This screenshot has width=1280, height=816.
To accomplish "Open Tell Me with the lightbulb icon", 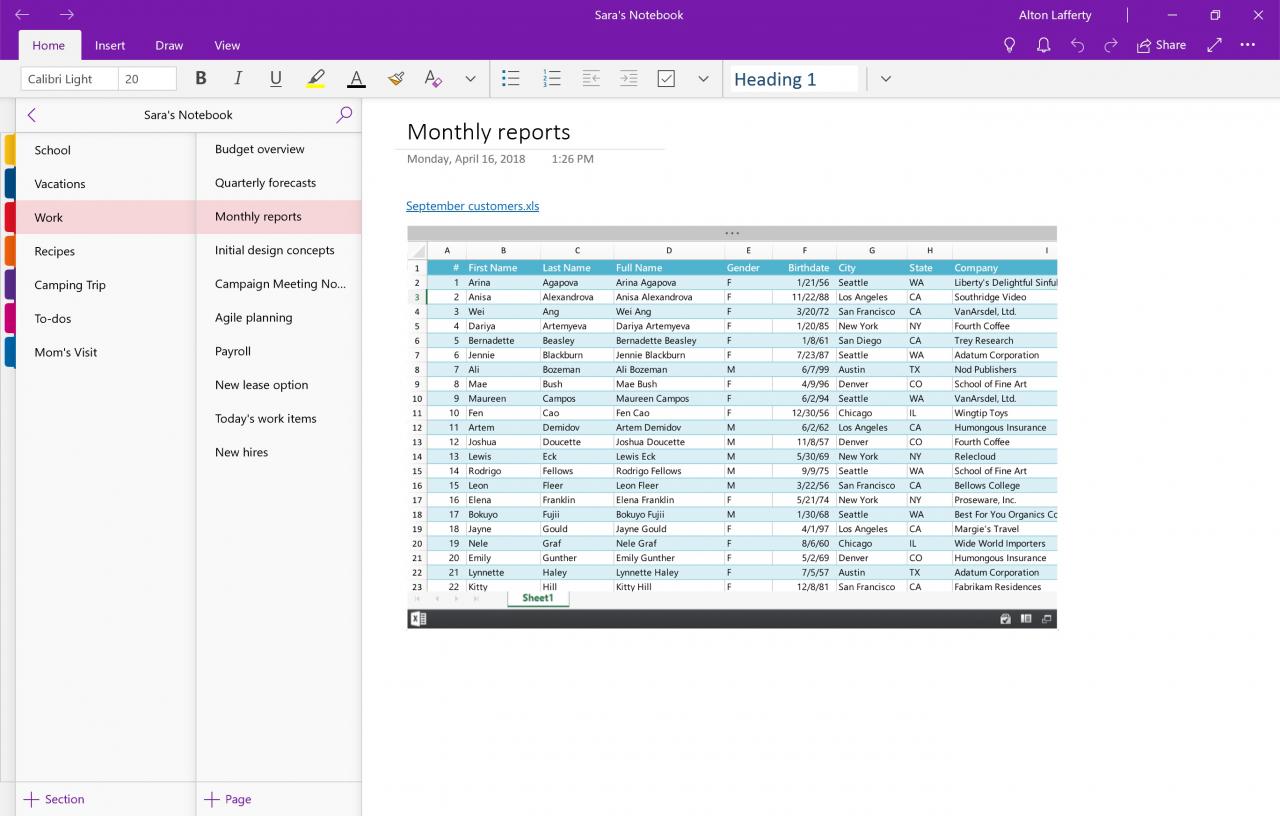I will [x=1009, y=45].
